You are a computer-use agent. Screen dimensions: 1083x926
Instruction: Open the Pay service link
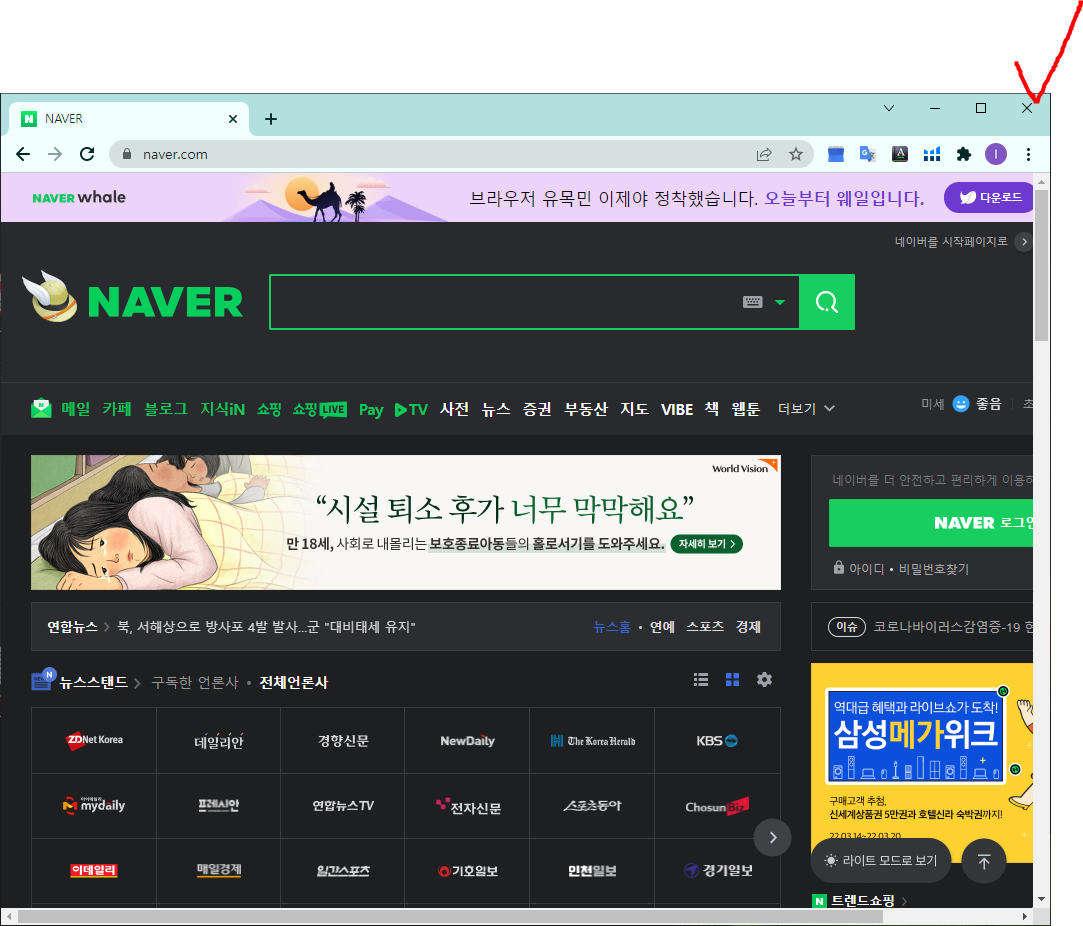tap(371, 409)
